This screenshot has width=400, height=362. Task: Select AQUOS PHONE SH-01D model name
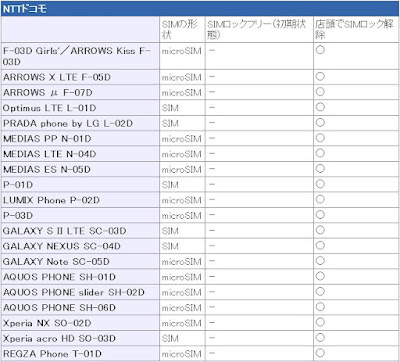pos(59,277)
